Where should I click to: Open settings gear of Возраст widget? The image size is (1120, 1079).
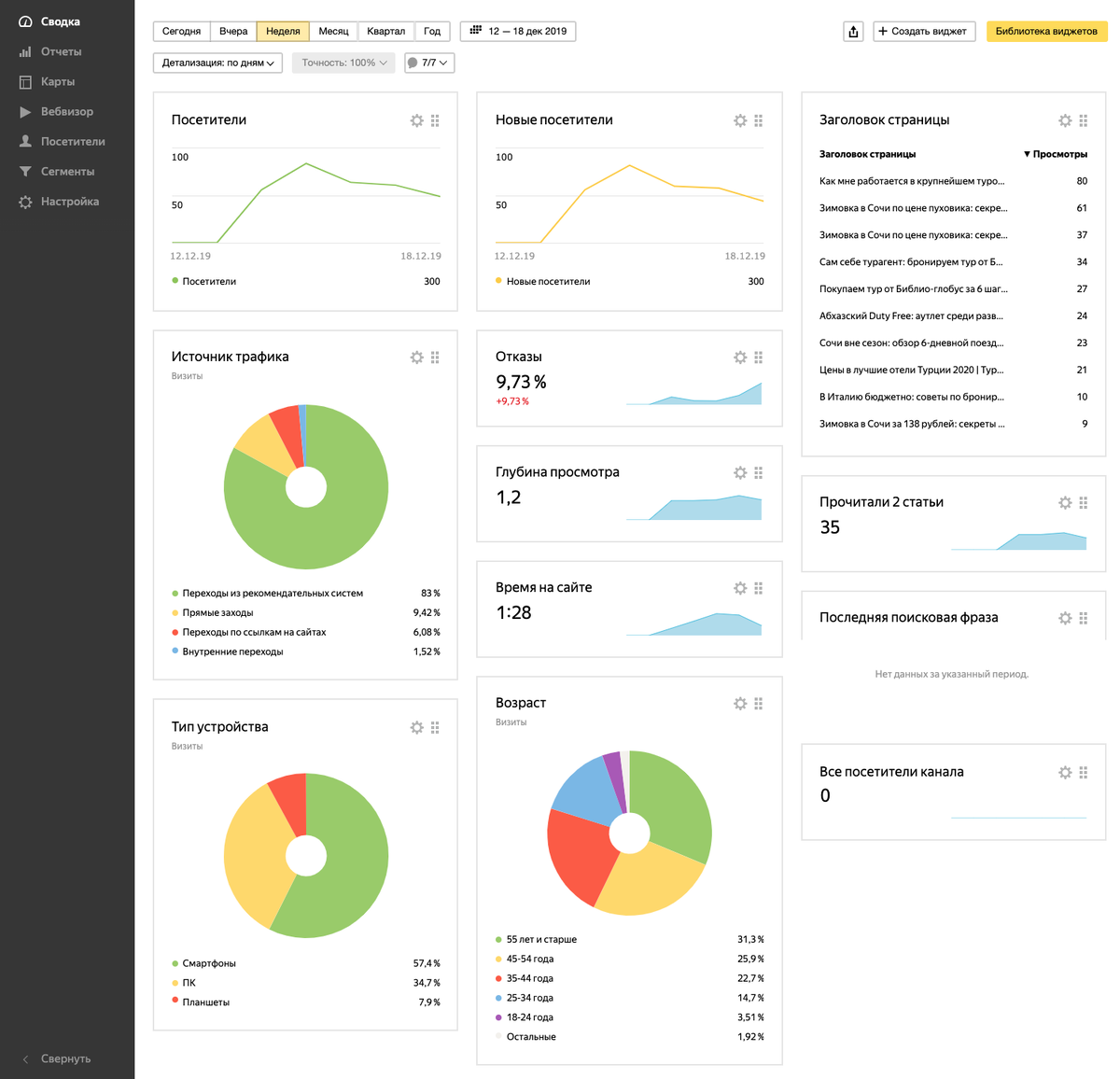pyautogui.click(x=740, y=704)
